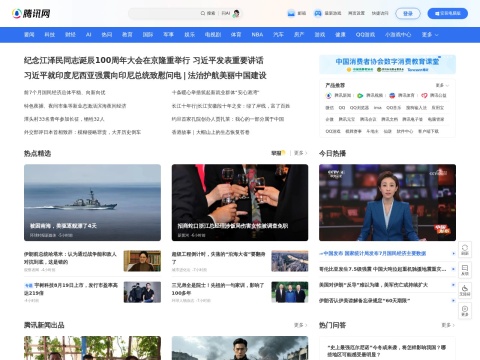Image resolution: width=480 pixels, height=360 pixels.
Task: Open 电视剧 in the navigation bar
Action: point(213,34)
